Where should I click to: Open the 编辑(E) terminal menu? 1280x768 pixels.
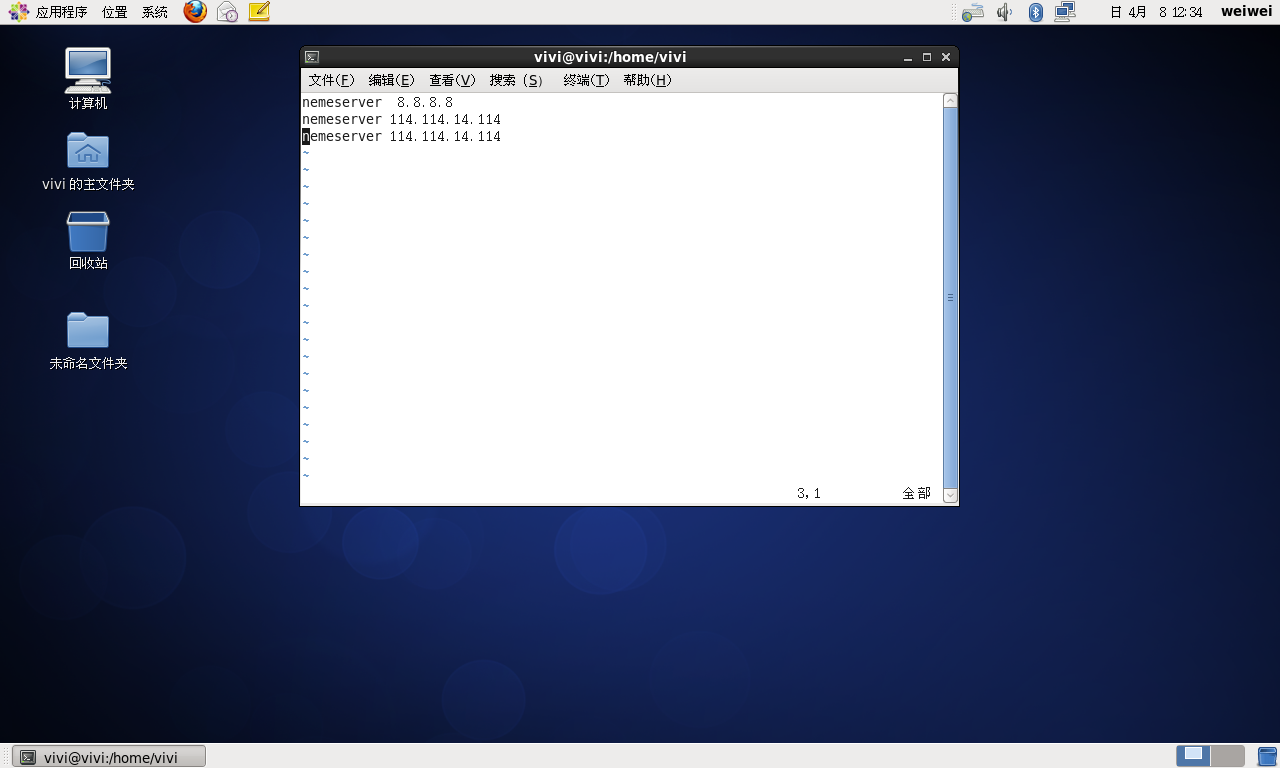click(x=392, y=80)
